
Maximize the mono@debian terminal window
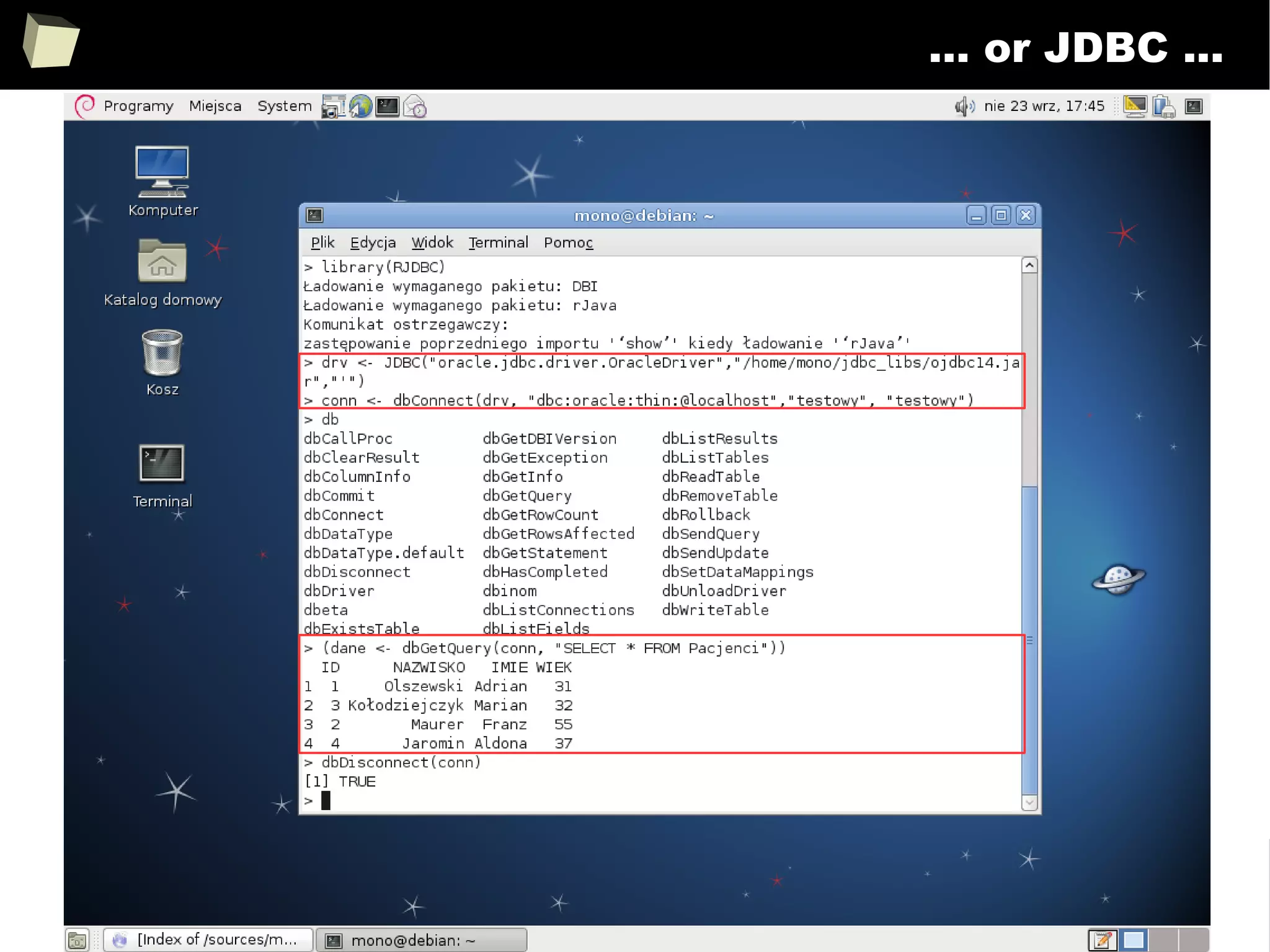[1001, 215]
